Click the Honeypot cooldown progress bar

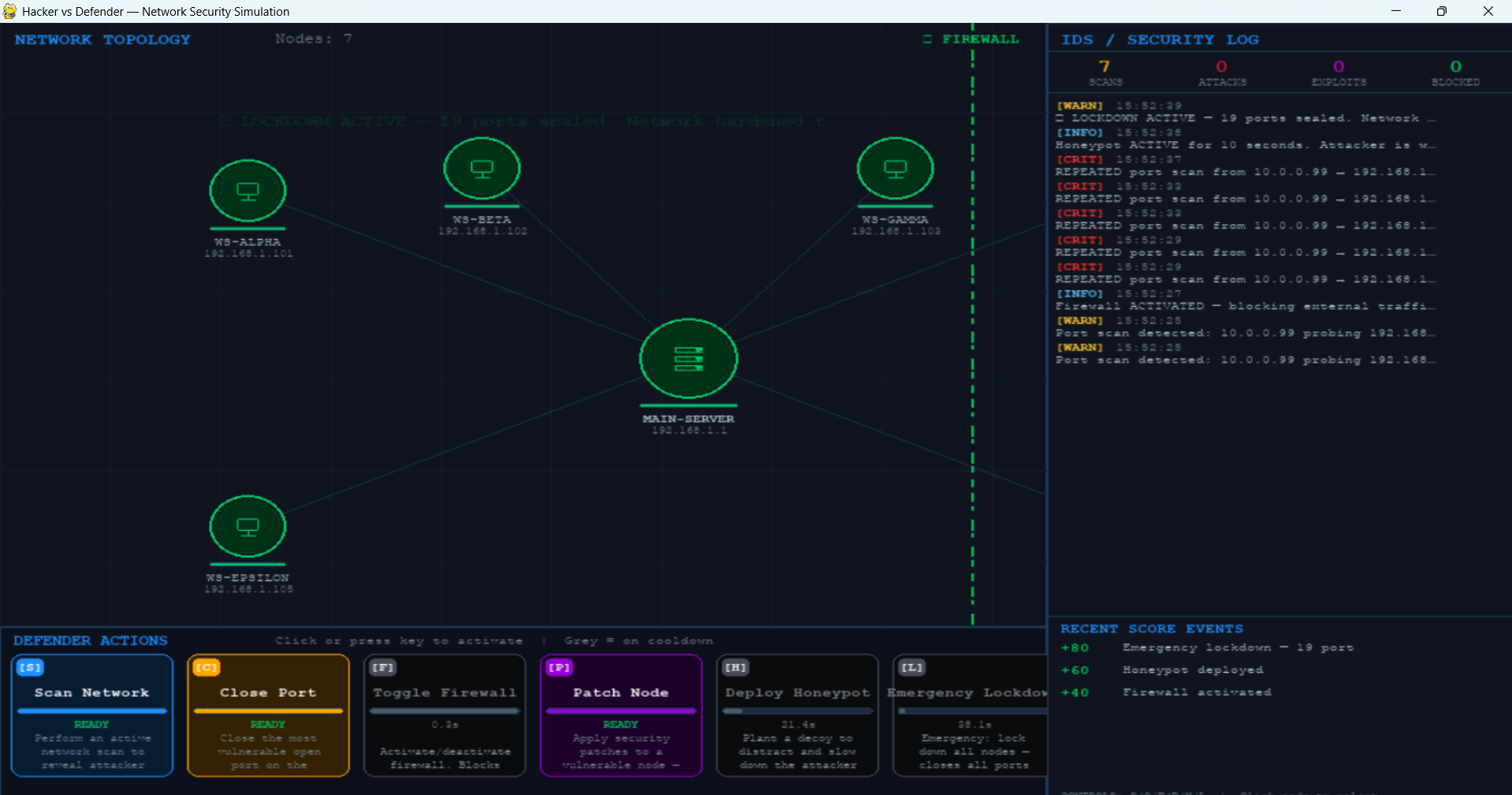[x=798, y=711]
